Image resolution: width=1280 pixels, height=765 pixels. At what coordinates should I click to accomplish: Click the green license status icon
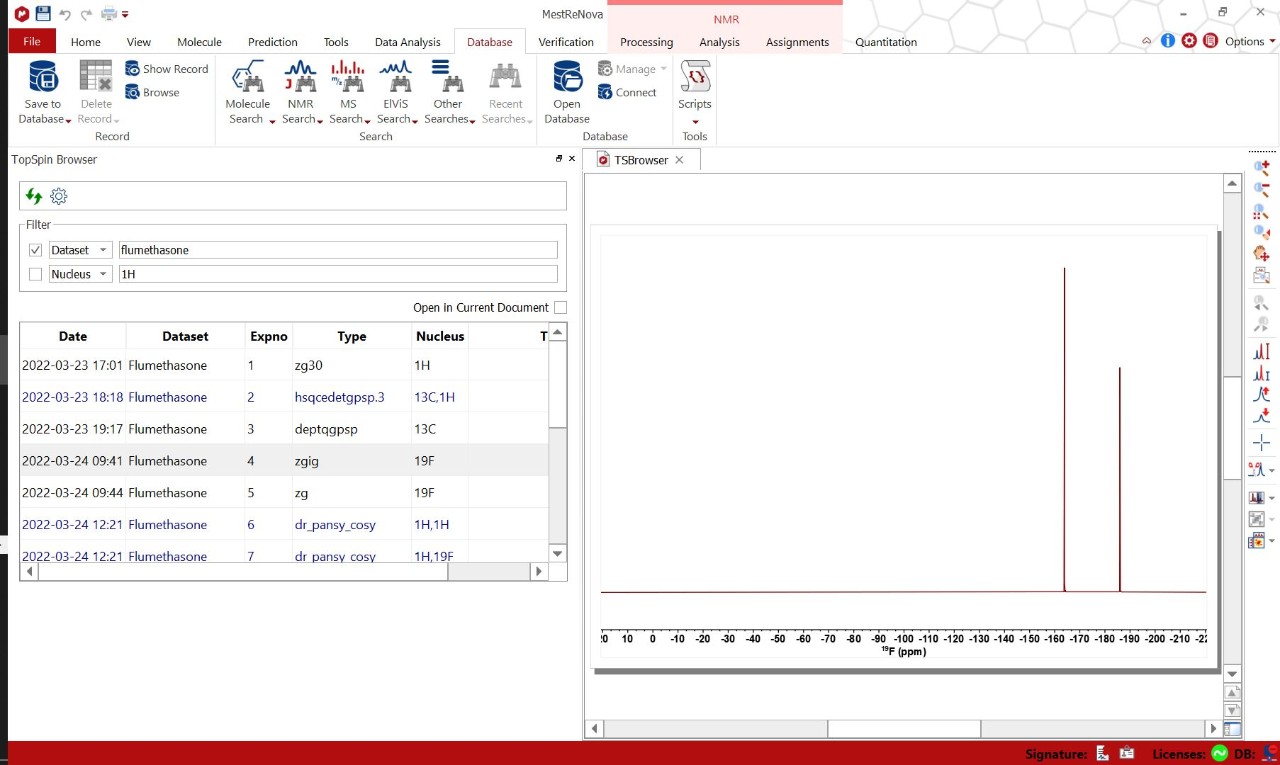point(1220,753)
